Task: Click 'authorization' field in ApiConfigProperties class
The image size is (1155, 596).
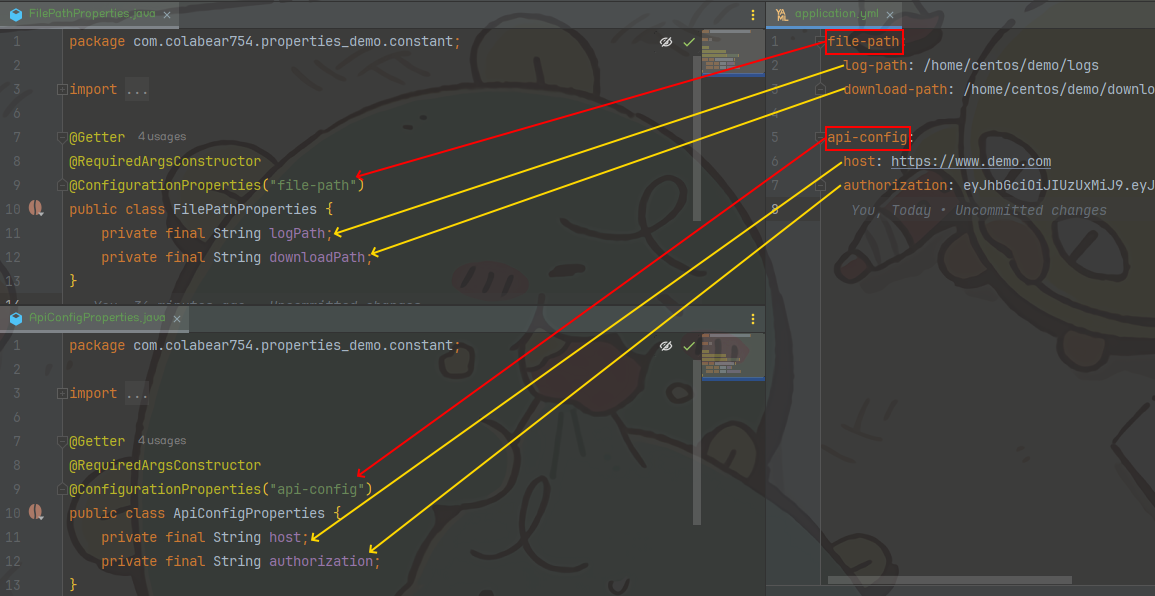Action: (x=321, y=562)
